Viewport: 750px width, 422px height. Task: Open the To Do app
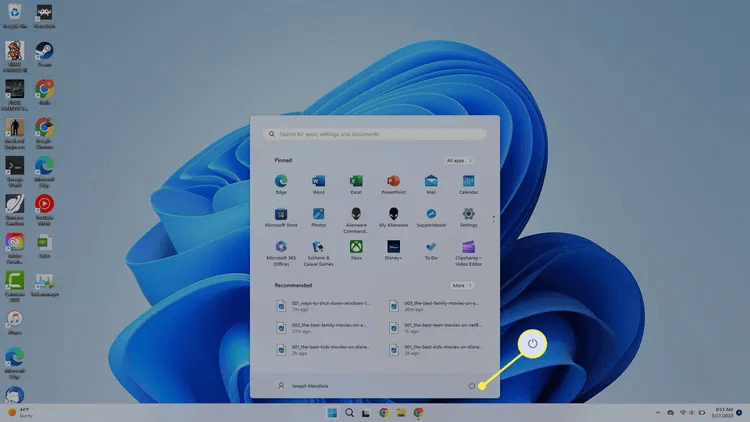(x=431, y=250)
